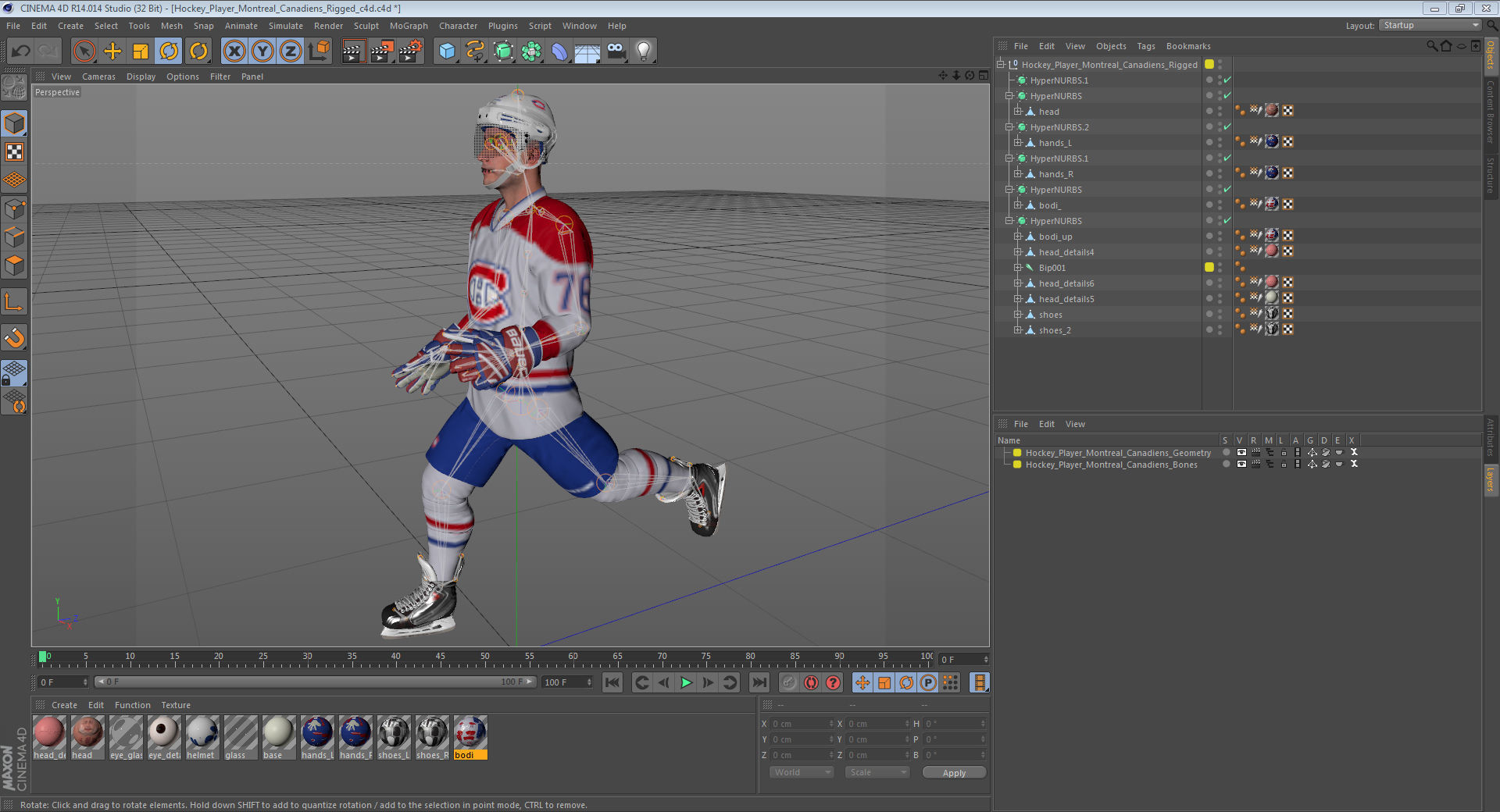Open the World coordinate dropdown
This screenshot has height=812, width=1500.
point(802,772)
